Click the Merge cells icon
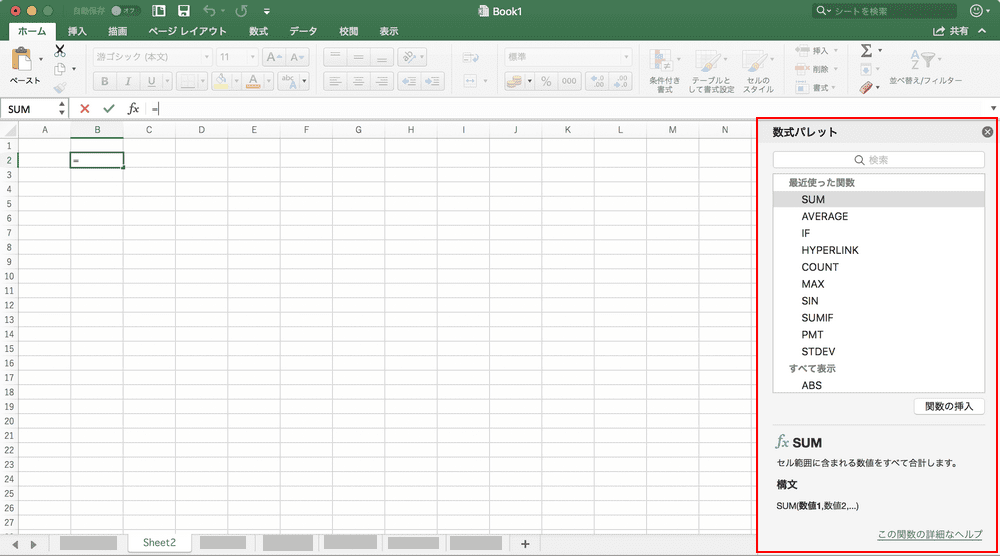Viewport: 1000px width, 556px height. pos(470,81)
